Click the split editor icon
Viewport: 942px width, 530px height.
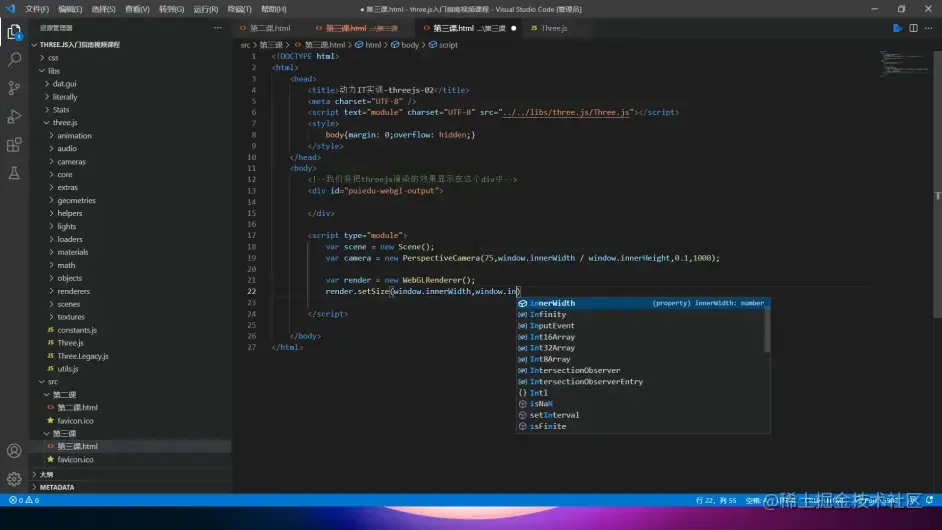pos(913,28)
